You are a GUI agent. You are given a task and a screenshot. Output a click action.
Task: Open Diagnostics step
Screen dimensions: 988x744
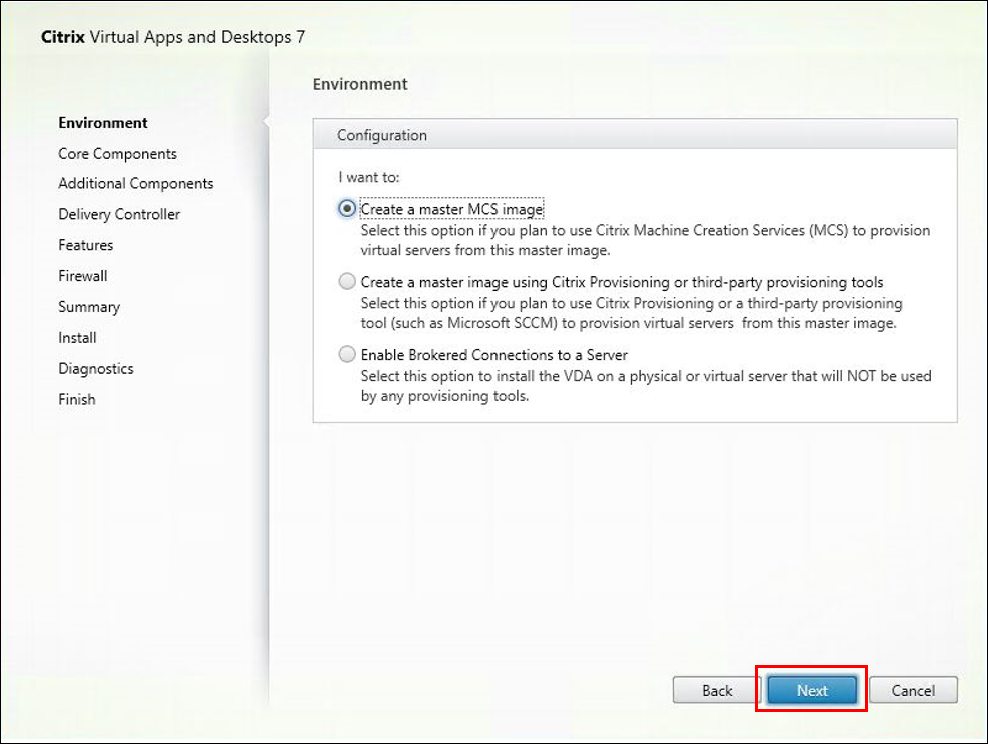[96, 369]
